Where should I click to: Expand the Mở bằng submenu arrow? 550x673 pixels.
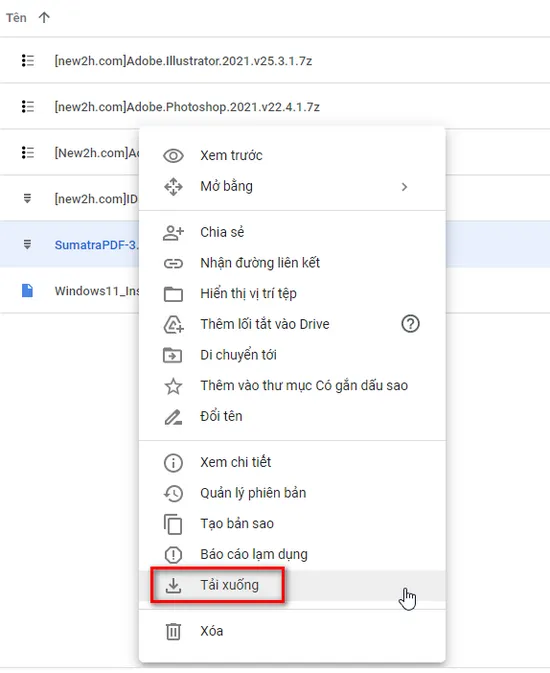point(404,187)
